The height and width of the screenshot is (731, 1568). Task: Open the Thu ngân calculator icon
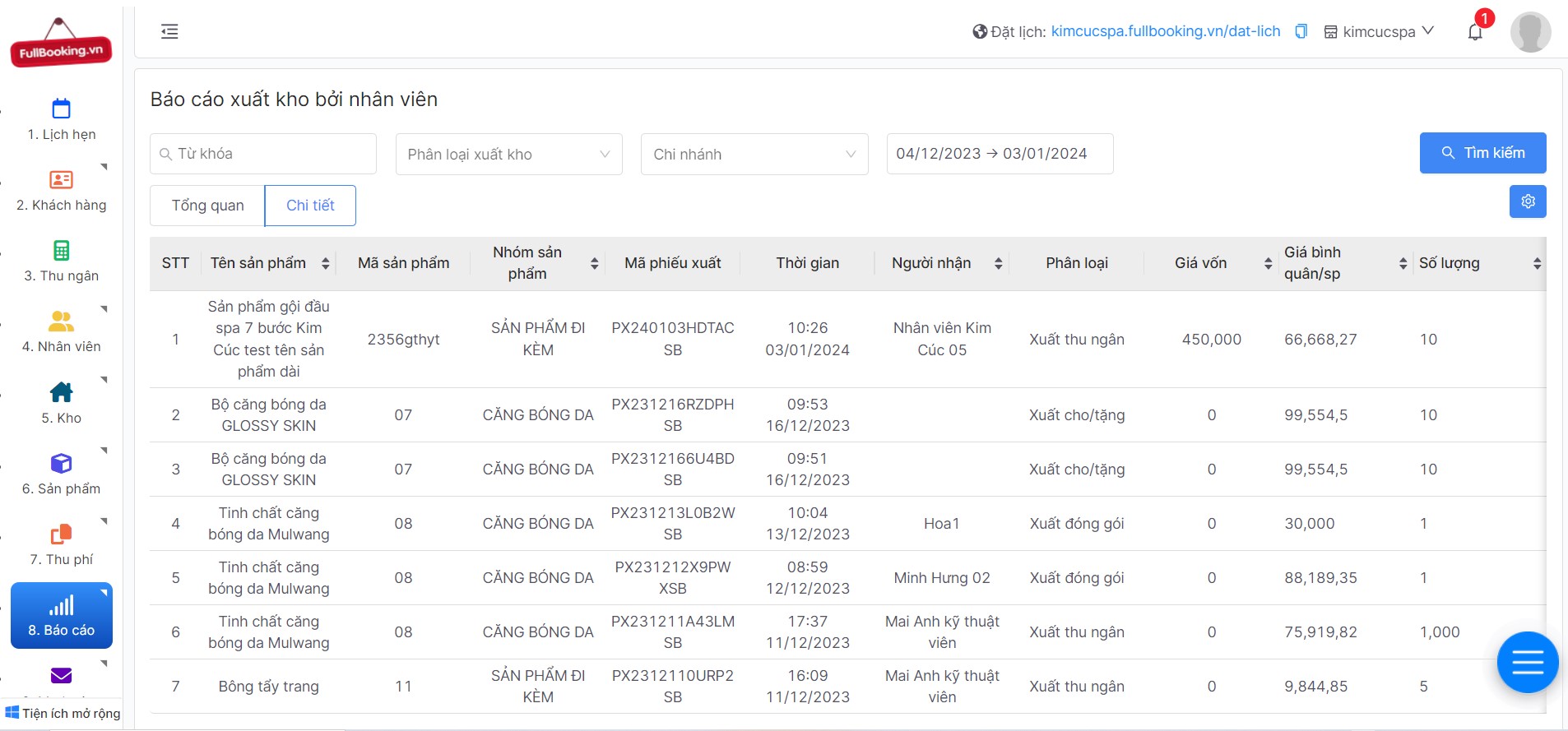click(x=62, y=250)
